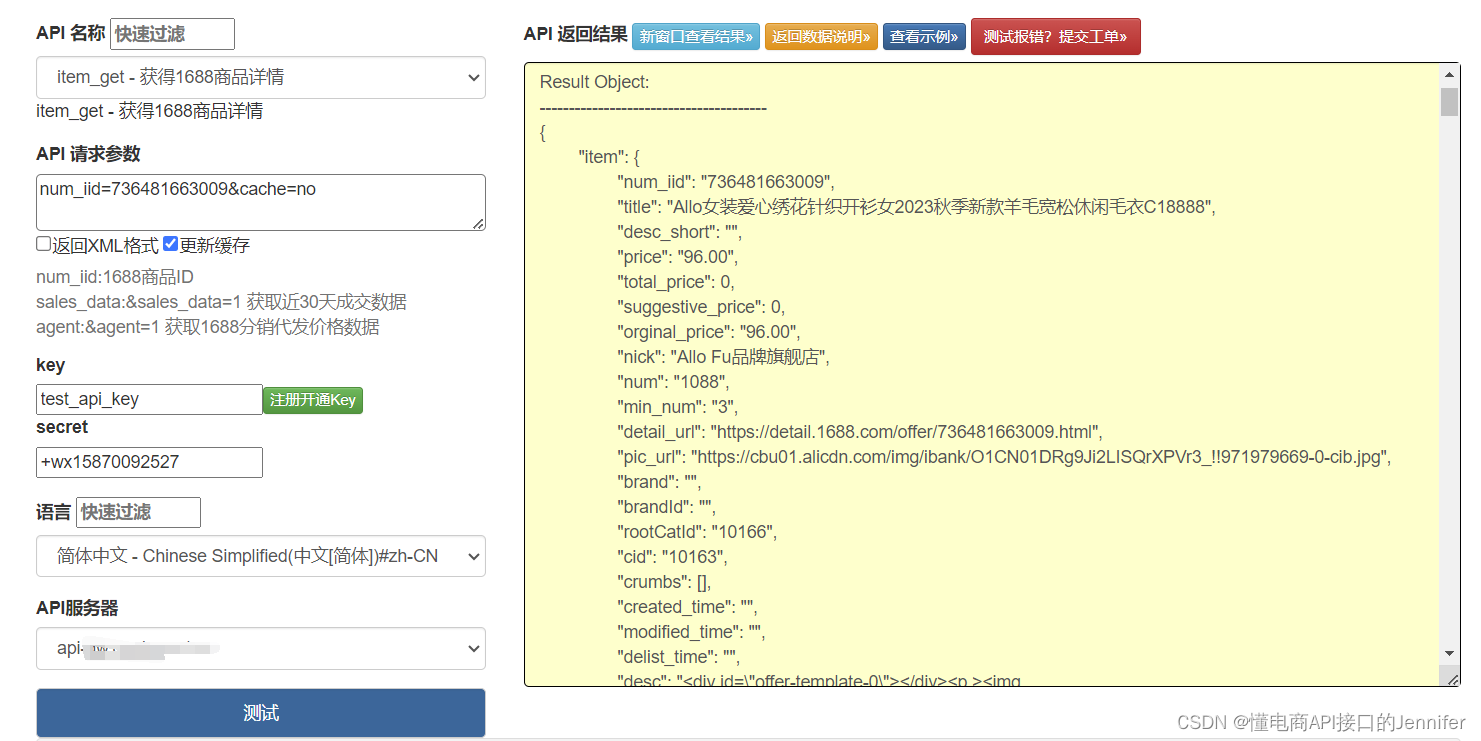The width and height of the screenshot is (1481, 741).
Task: Click the 查看示例 button
Action: point(923,35)
